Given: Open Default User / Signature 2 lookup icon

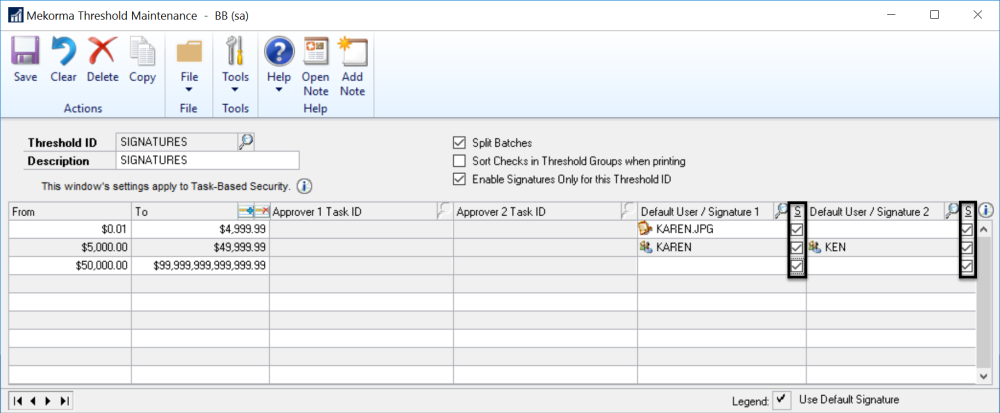Looking at the screenshot, I should 952,210.
